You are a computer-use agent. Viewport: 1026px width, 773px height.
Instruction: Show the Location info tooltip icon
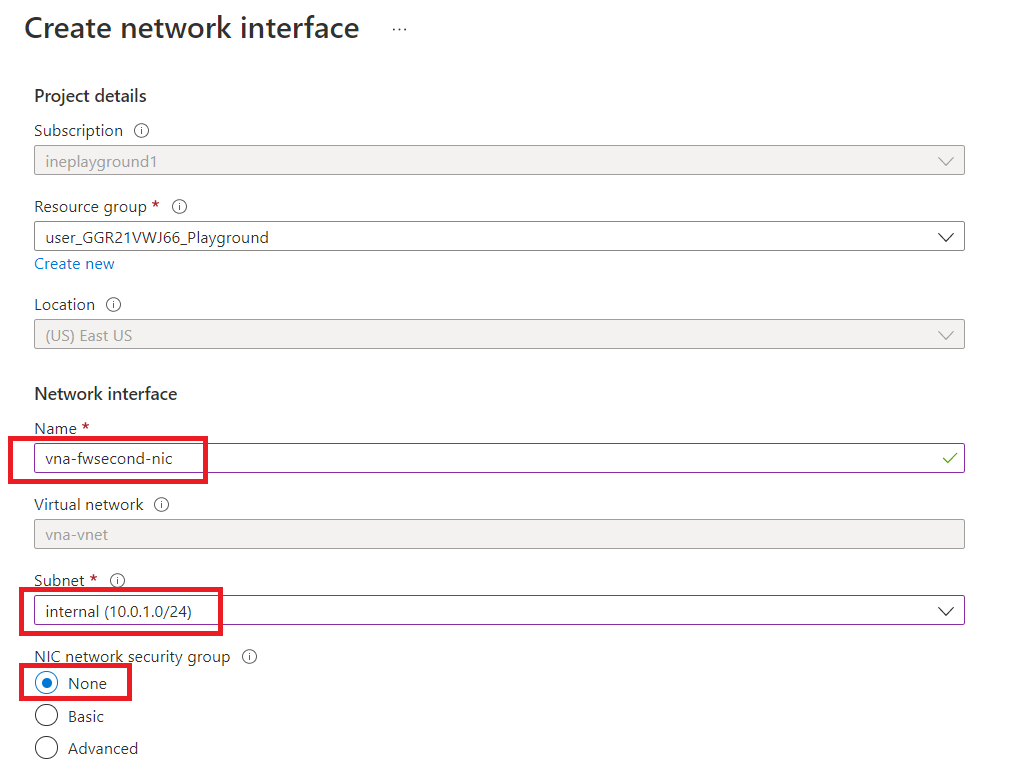(x=114, y=305)
